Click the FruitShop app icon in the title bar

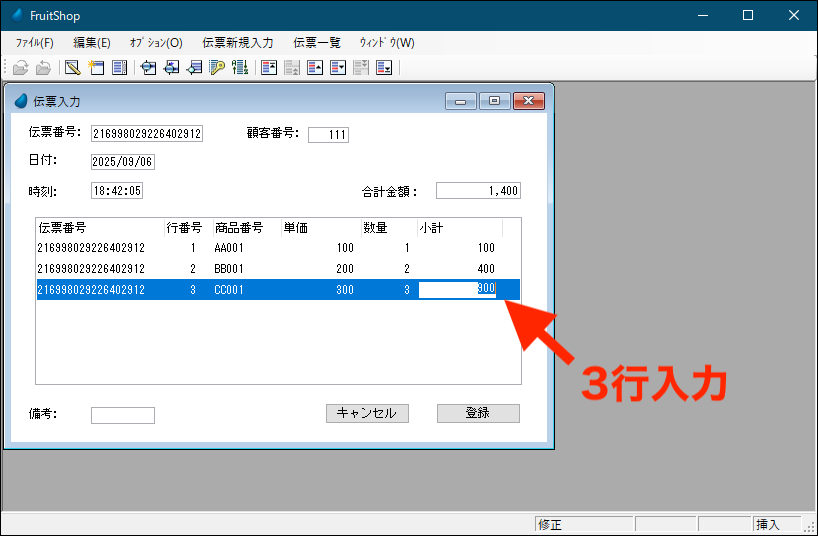(16, 15)
